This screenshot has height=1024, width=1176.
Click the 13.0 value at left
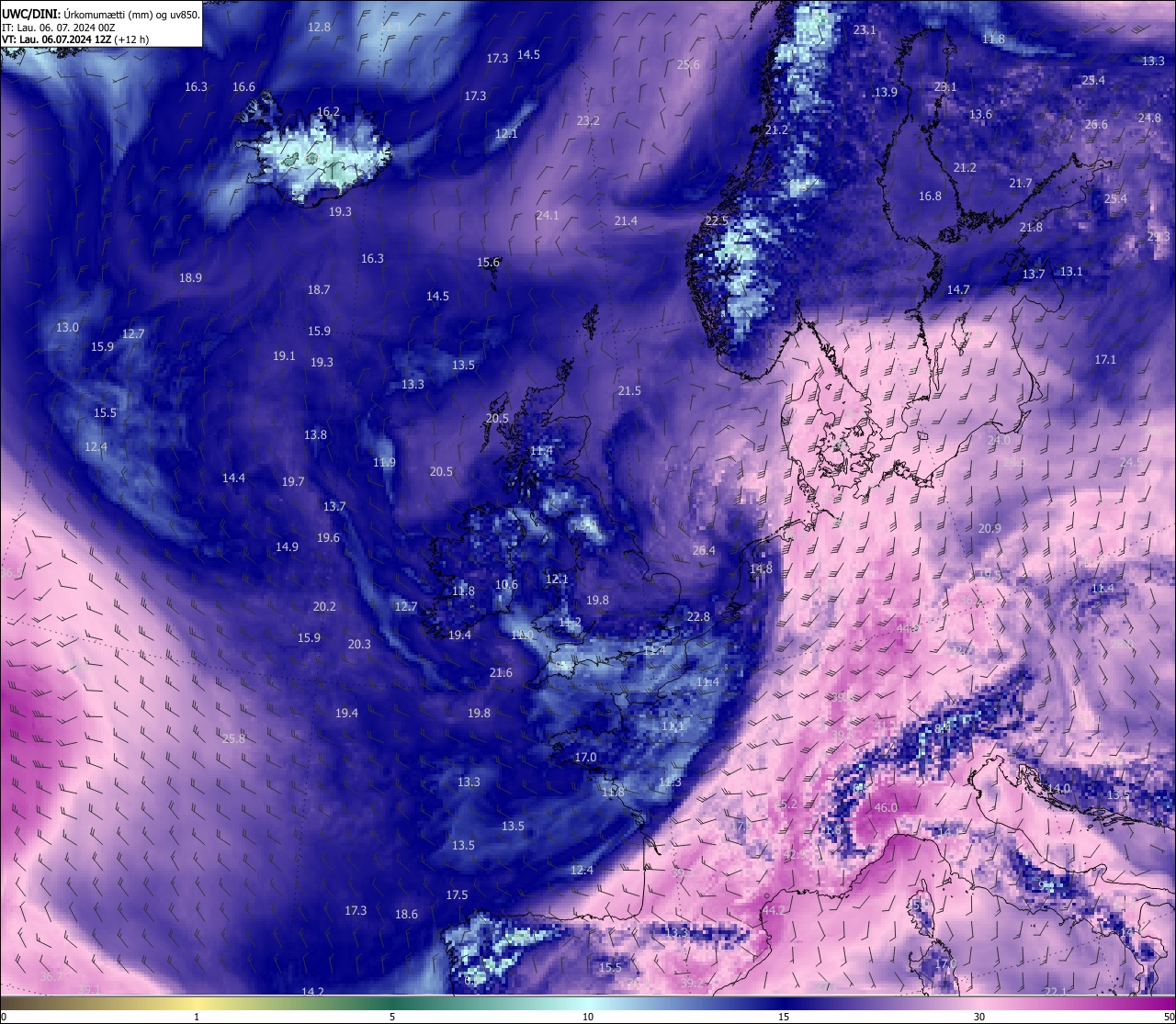pos(67,327)
